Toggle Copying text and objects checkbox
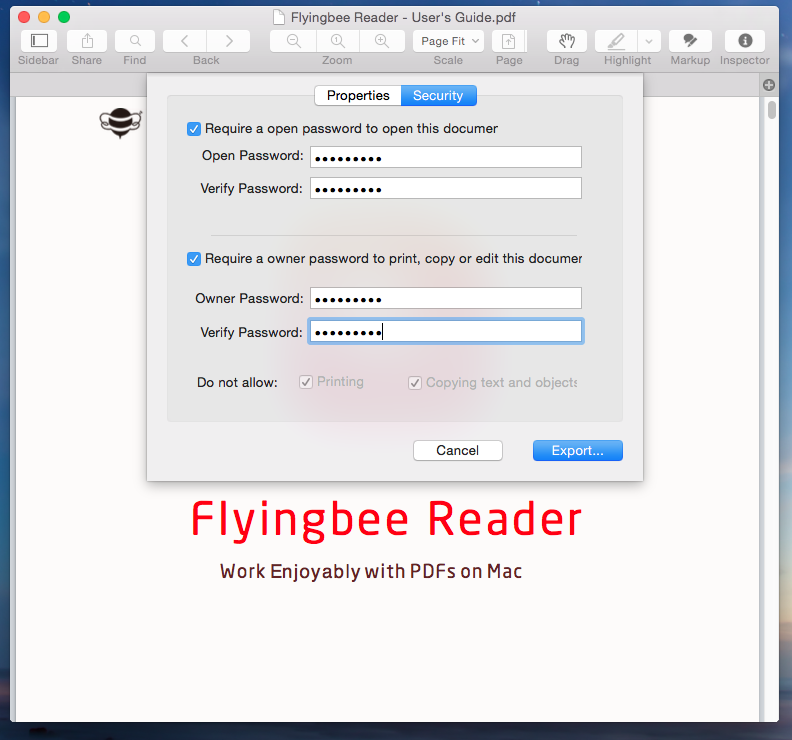This screenshot has width=792, height=740. [415, 383]
